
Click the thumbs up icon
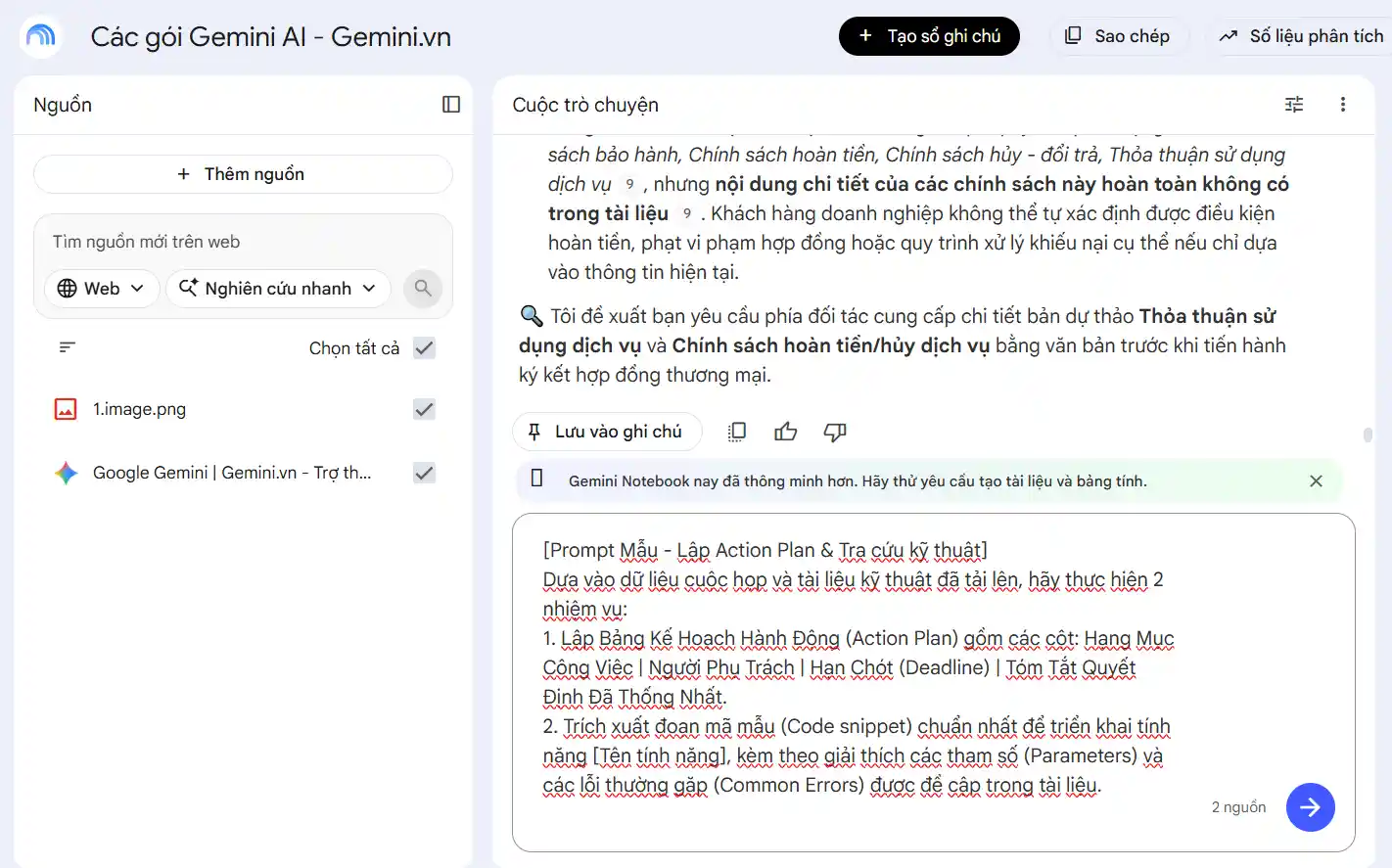pyautogui.click(x=786, y=432)
